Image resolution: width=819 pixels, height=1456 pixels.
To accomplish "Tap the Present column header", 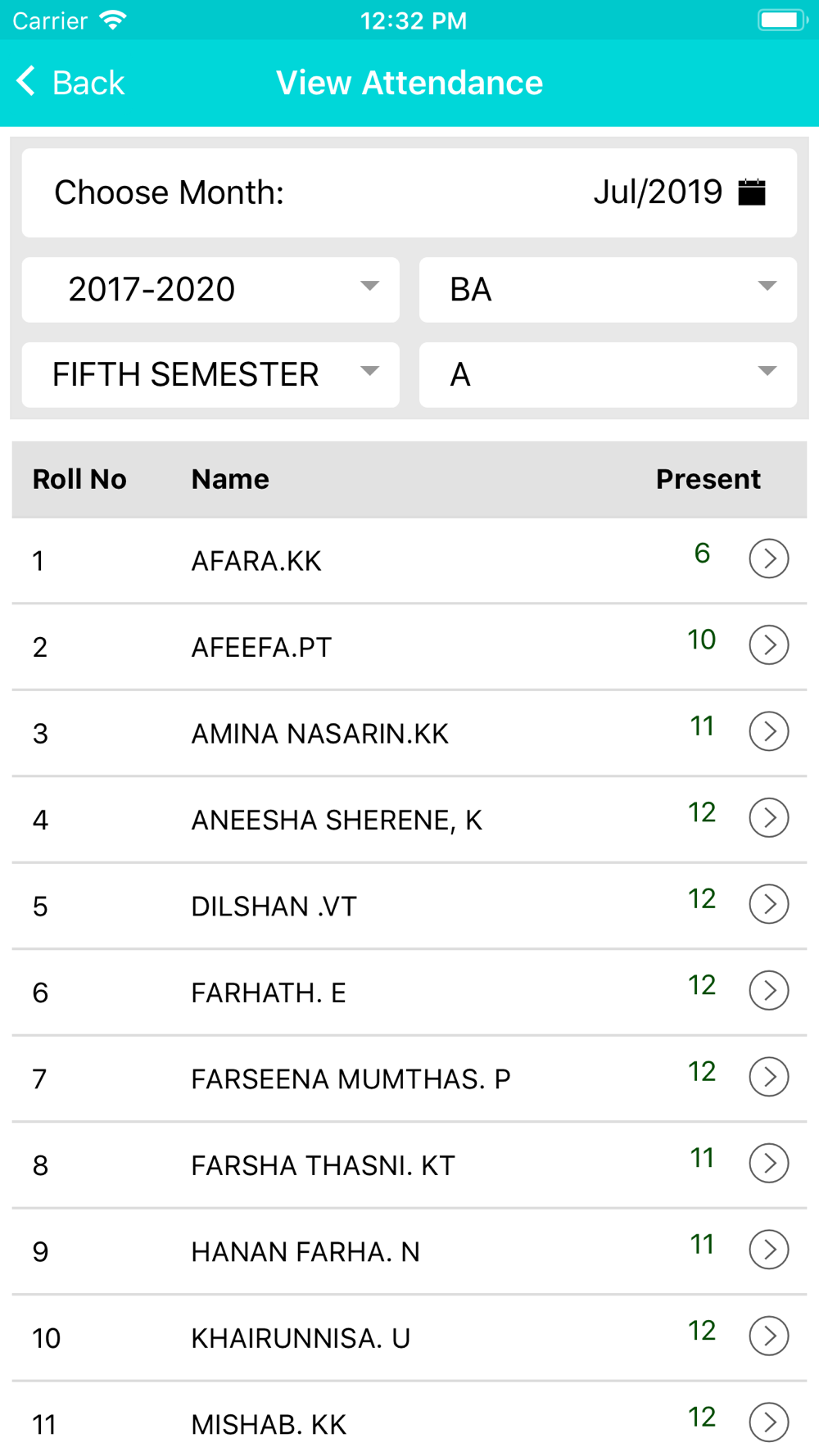I will (708, 479).
